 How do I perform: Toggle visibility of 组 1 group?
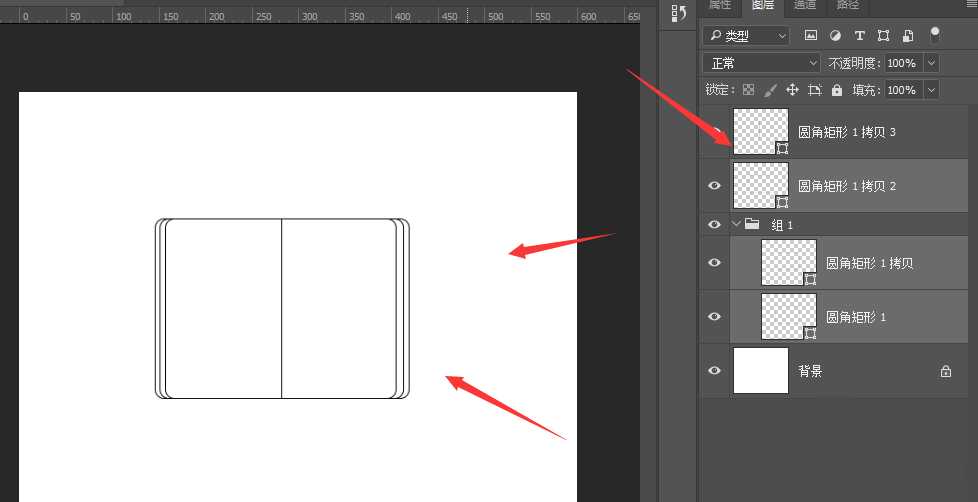[x=715, y=224]
